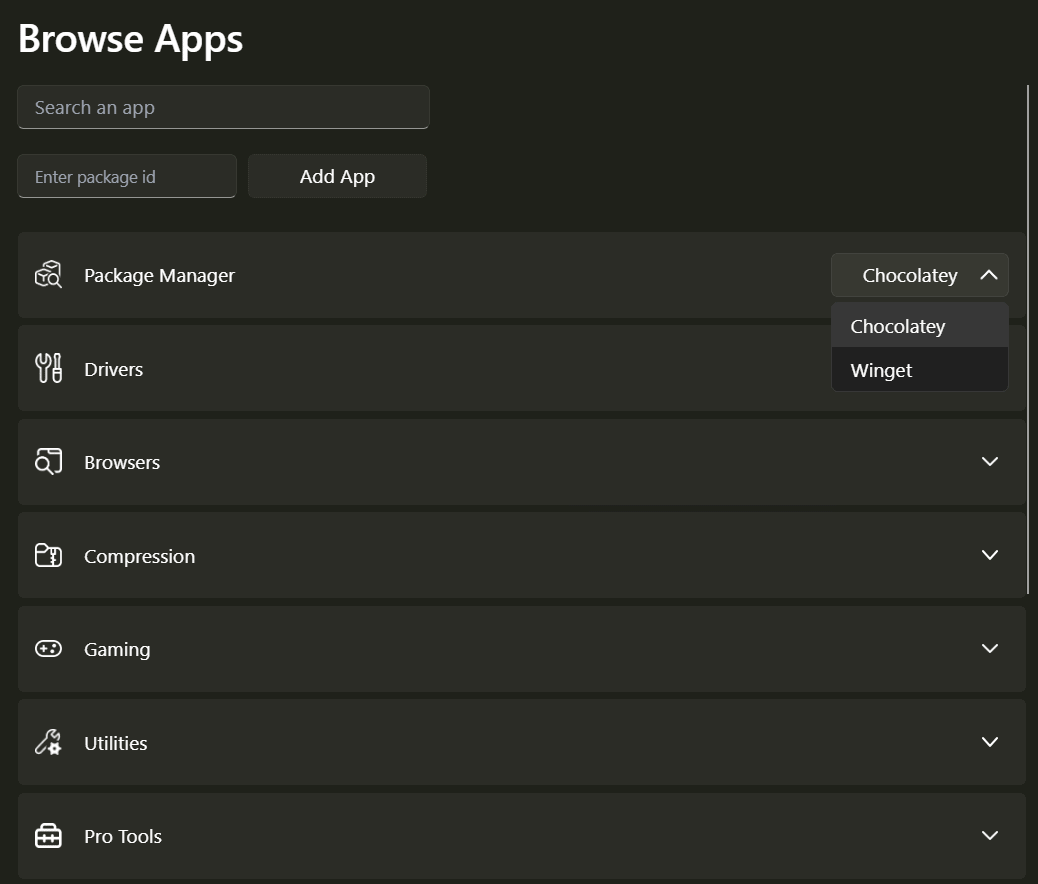The height and width of the screenshot is (884, 1038).
Task: Expand the Pro Tools section chevron
Action: [989, 836]
